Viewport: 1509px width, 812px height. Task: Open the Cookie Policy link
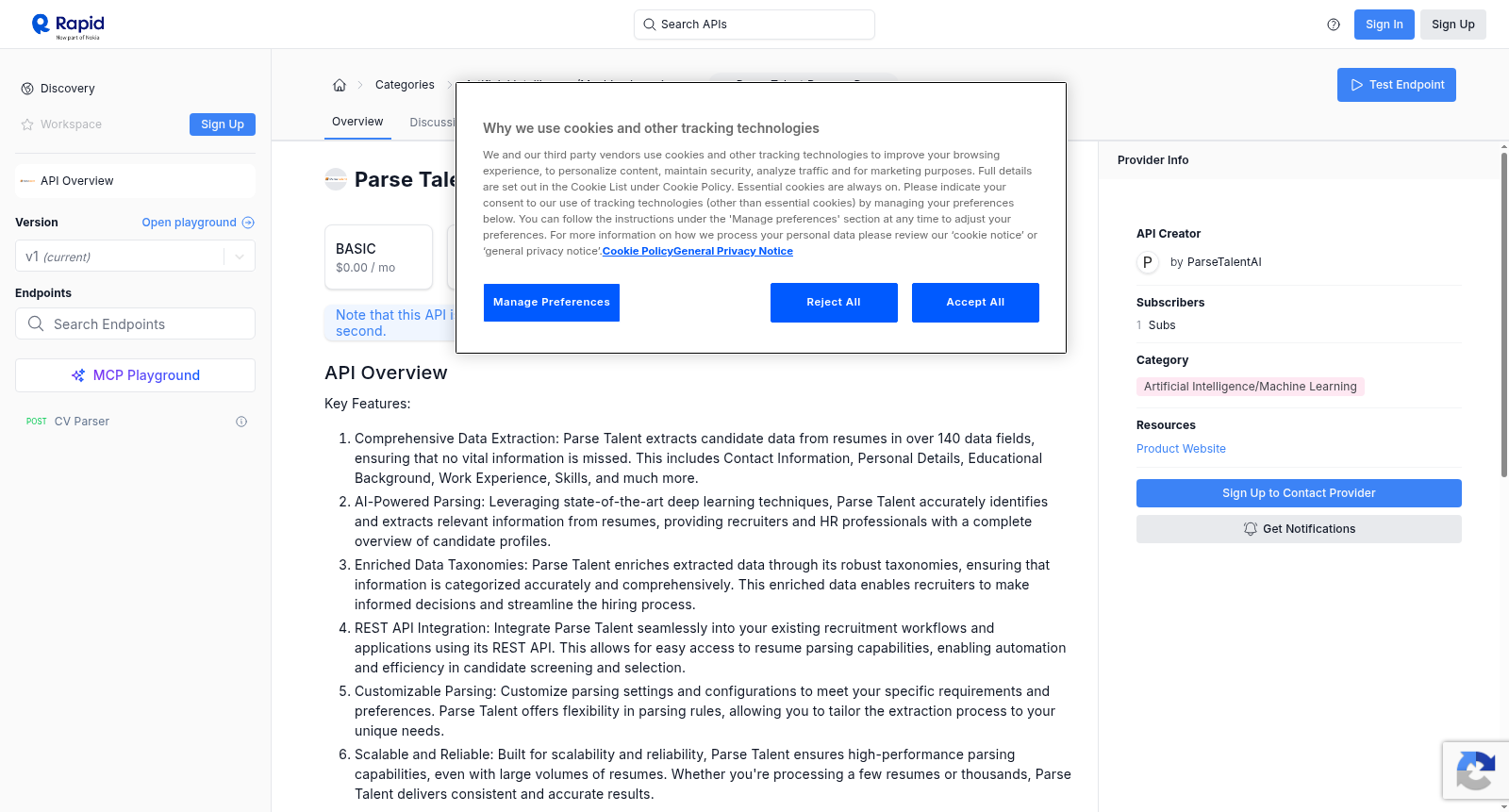[638, 251]
